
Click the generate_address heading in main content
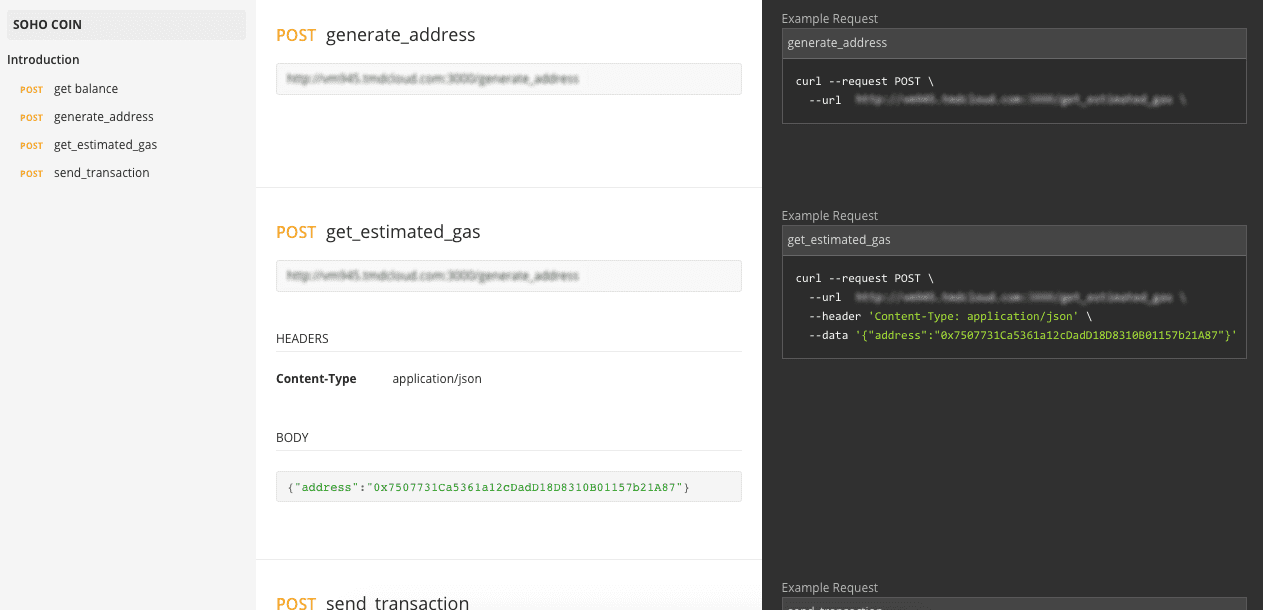pyautogui.click(x=400, y=35)
